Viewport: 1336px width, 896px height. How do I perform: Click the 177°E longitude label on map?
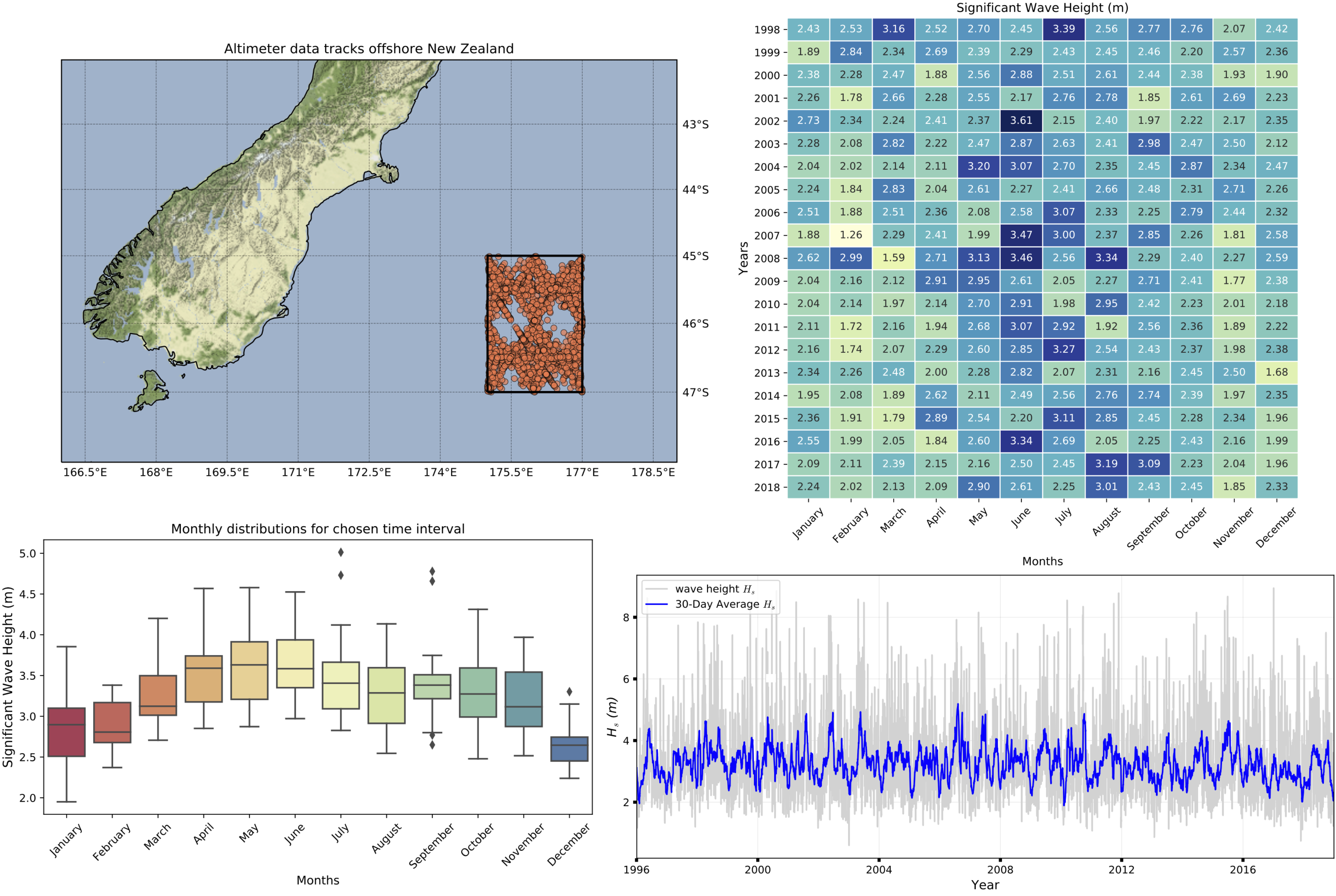[x=582, y=472]
